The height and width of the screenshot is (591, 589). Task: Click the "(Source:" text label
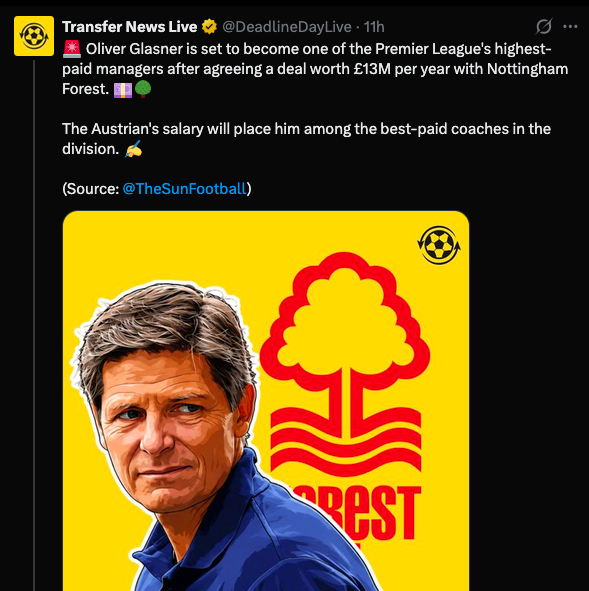click(x=91, y=188)
